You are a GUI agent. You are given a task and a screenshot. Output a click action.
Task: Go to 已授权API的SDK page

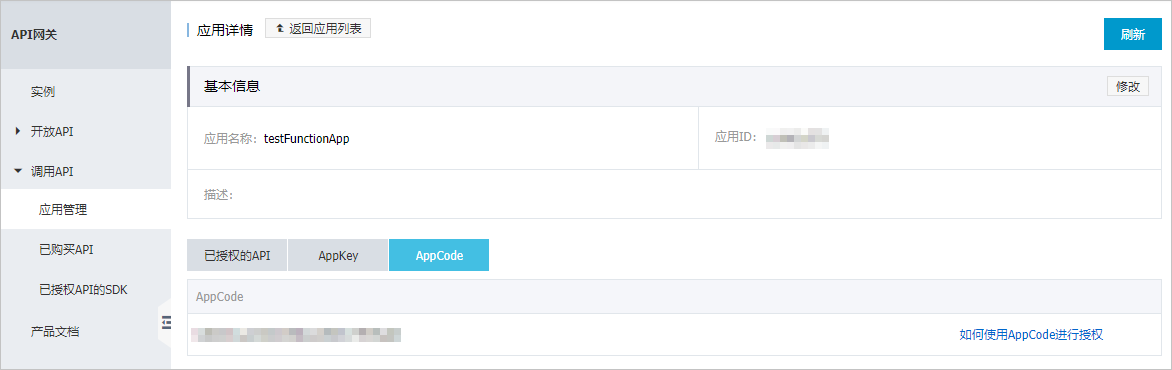pos(85,290)
